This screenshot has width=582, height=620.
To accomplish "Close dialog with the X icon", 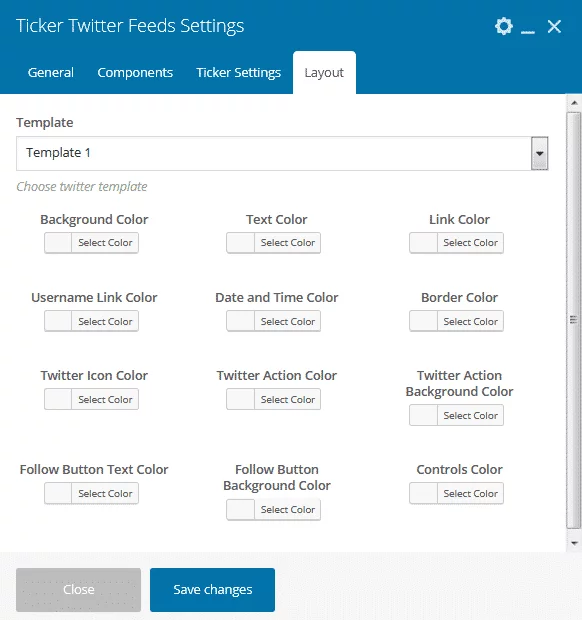I will [554, 26].
